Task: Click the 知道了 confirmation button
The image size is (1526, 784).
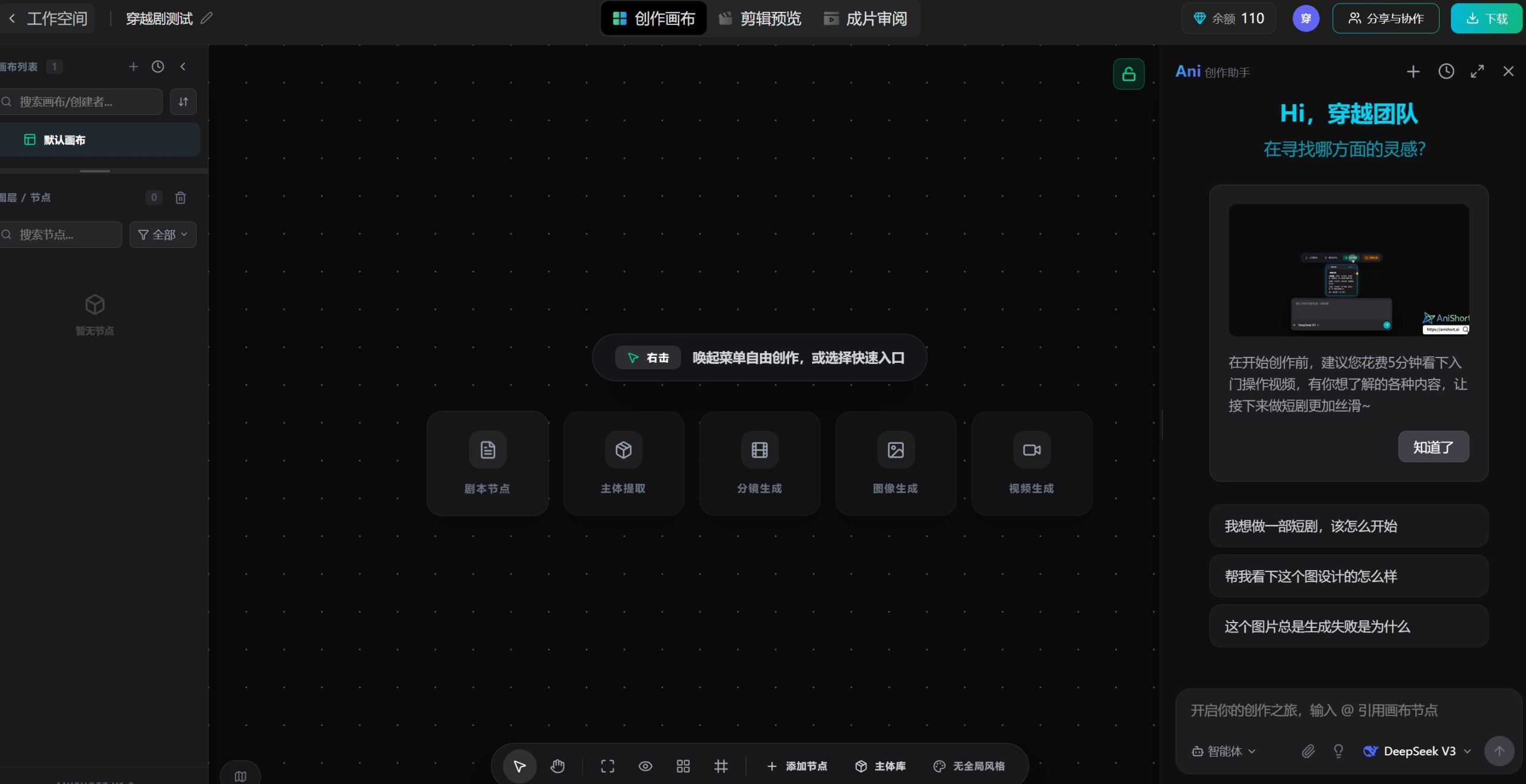Action: click(1433, 447)
